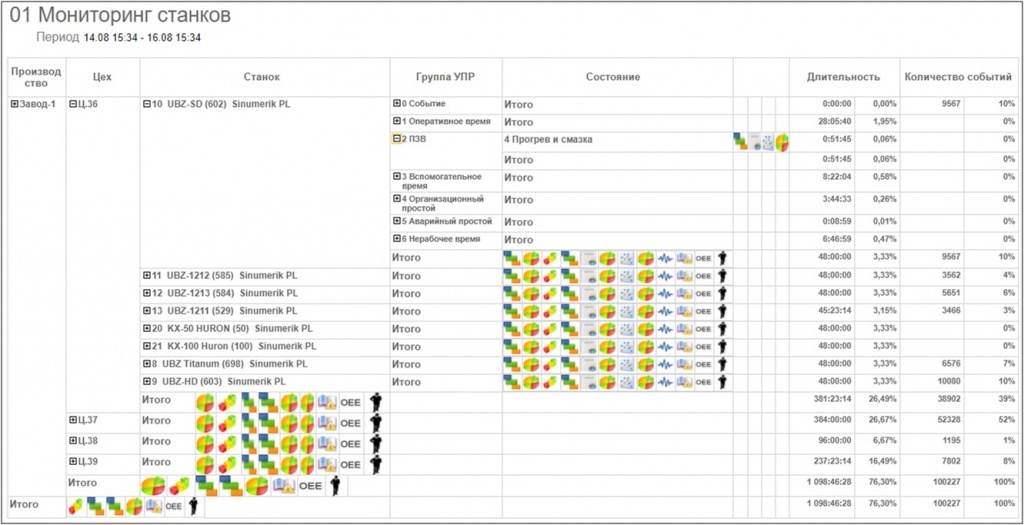The image size is (1024, 525).
Task: Expand the 6 Нерабочее время group
Action: [396, 239]
